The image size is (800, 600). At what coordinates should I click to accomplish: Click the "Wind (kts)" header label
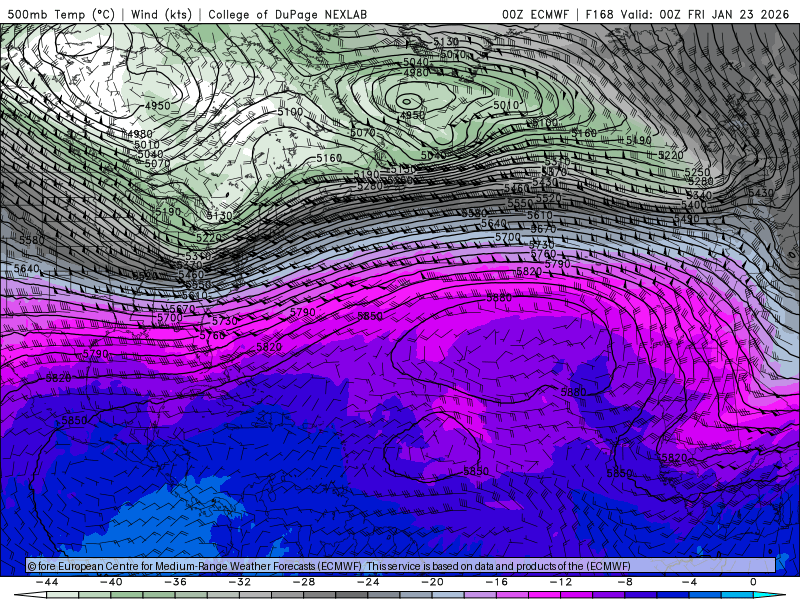click(161, 14)
